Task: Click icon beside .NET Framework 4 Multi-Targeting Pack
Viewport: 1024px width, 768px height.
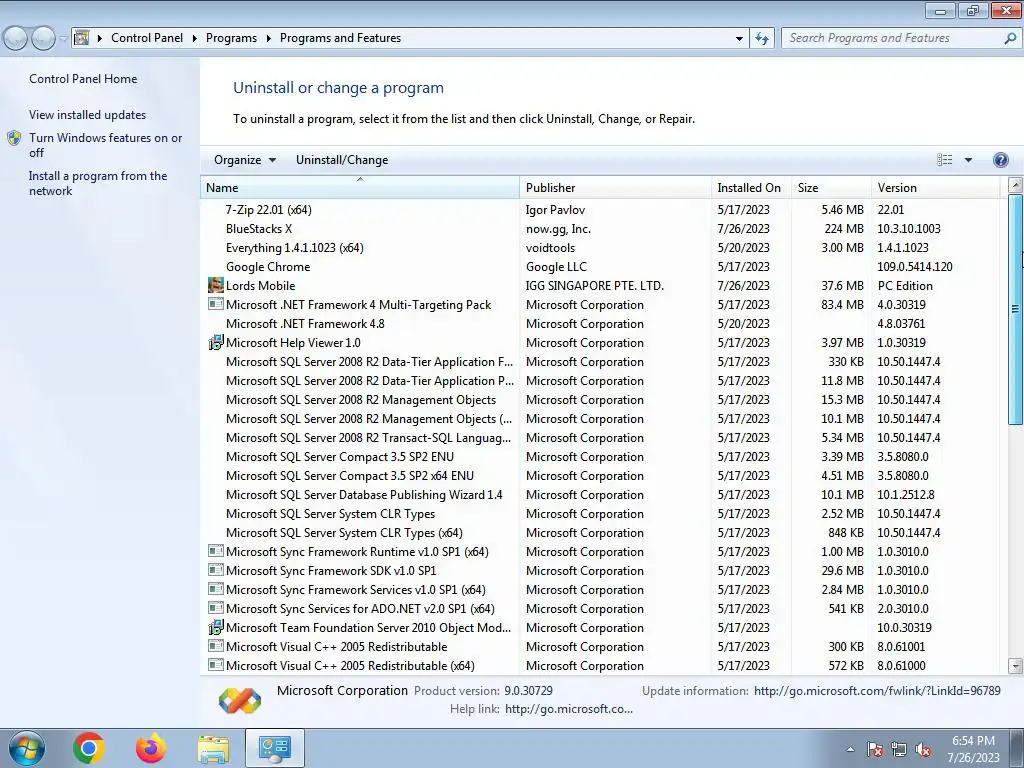Action: coord(216,304)
